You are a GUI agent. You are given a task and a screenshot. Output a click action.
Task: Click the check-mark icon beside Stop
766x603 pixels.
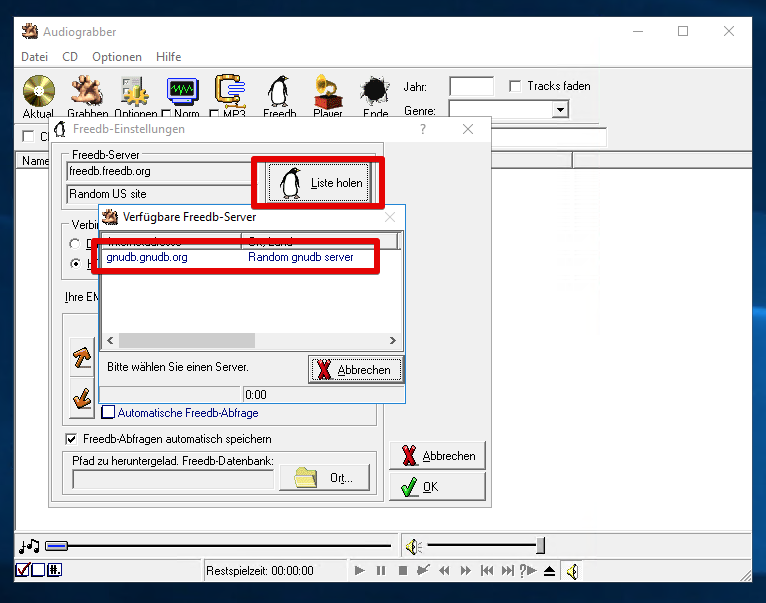point(423,570)
